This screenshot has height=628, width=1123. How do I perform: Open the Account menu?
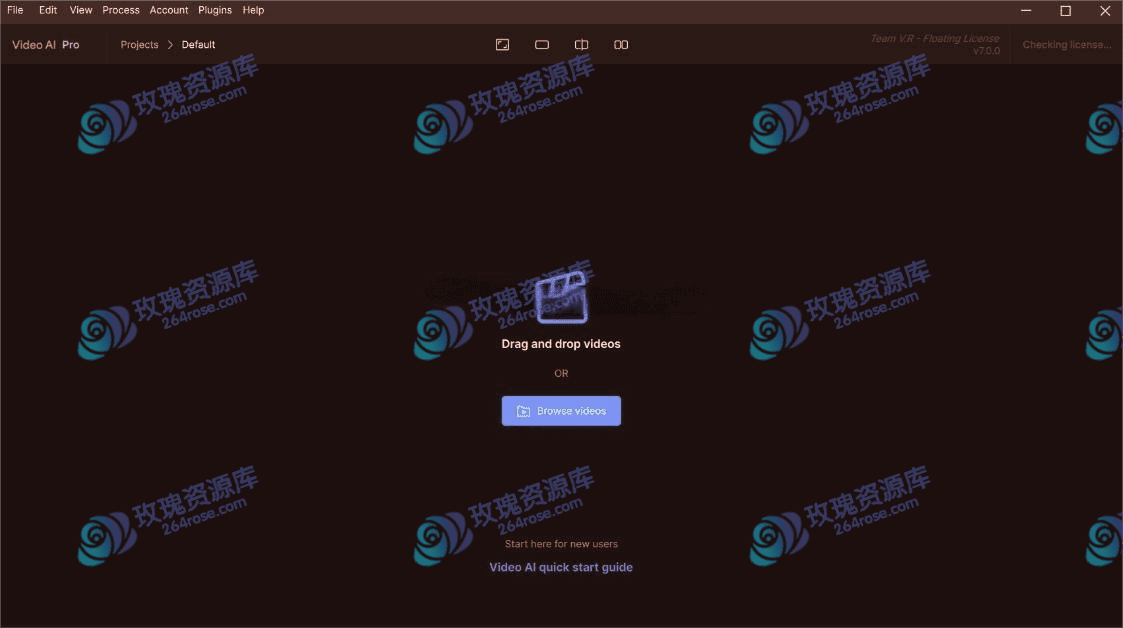pos(169,10)
